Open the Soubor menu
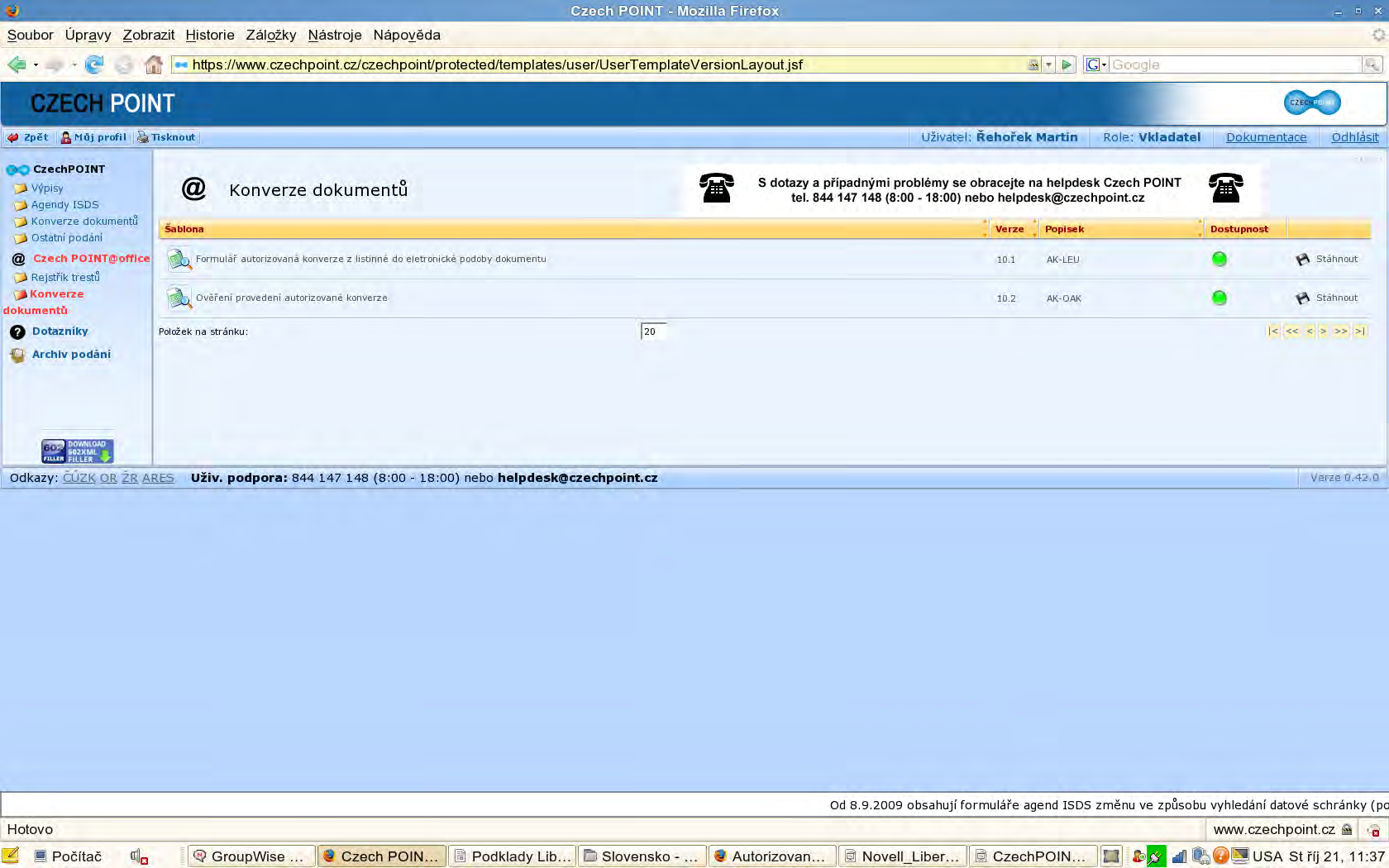 click(30, 35)
